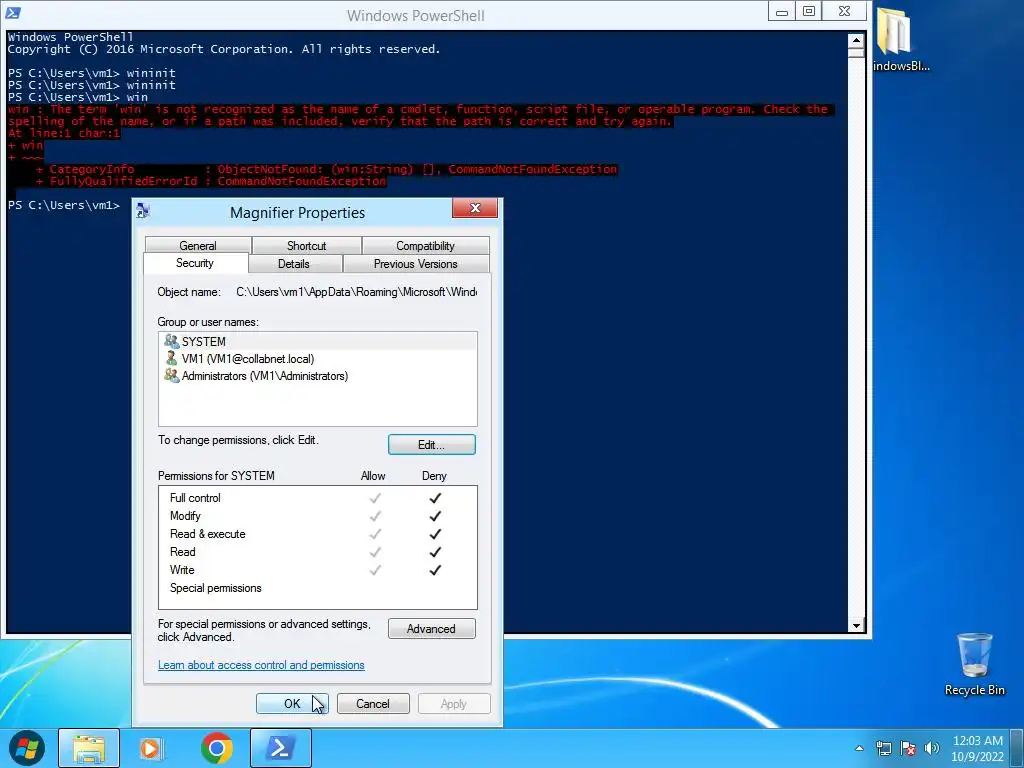The height and width of the screenshot is (768, 1024).
Task: Open the Windows Start button
Action: click(27, 748)
